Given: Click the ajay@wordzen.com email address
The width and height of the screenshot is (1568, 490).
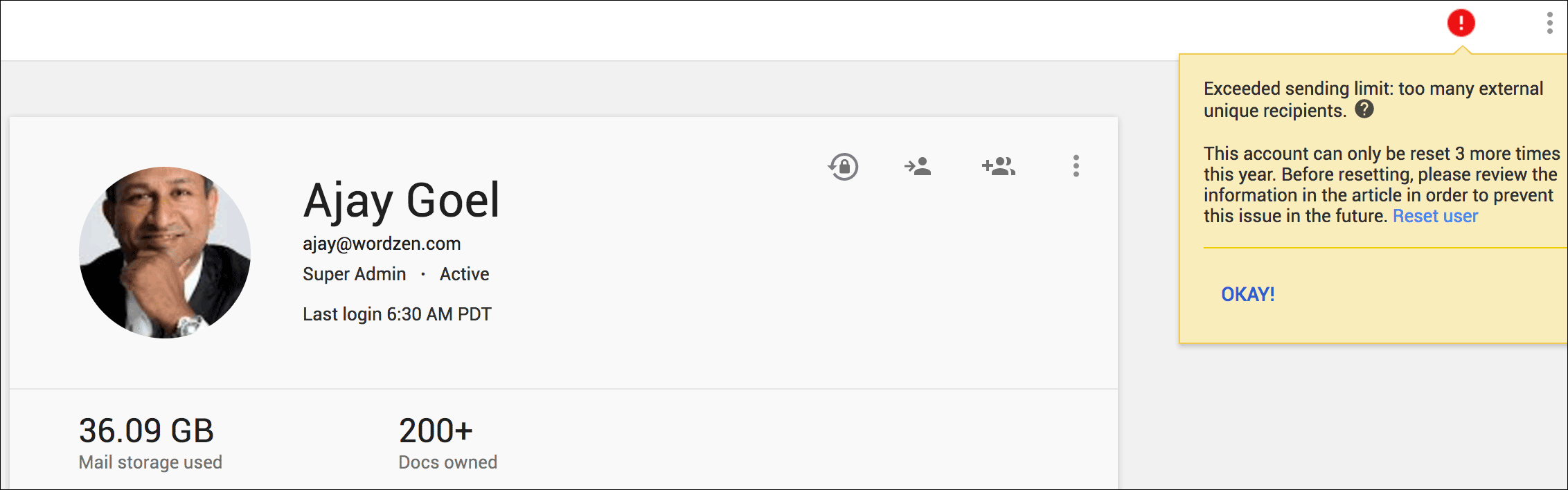Looking at the screenshot, I should 382,244.
